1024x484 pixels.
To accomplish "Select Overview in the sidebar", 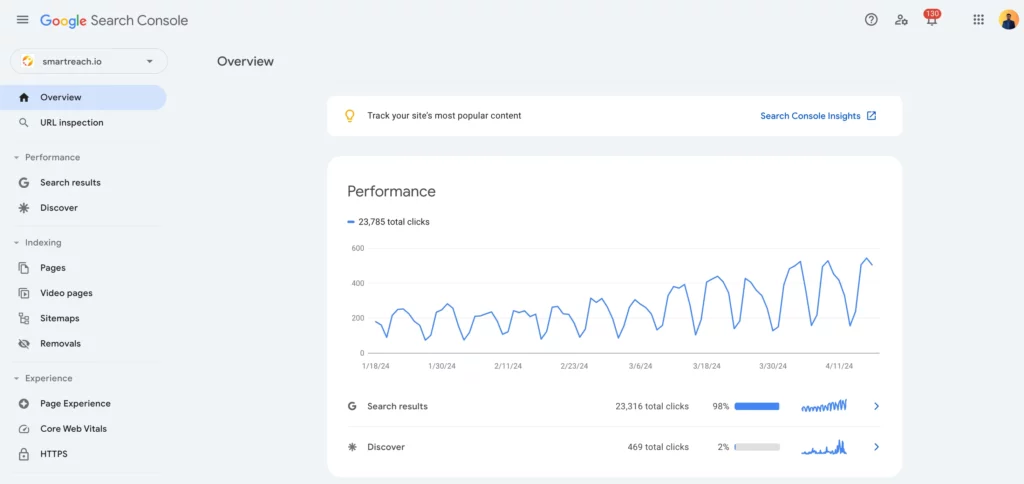I will (x=83, y=97).
